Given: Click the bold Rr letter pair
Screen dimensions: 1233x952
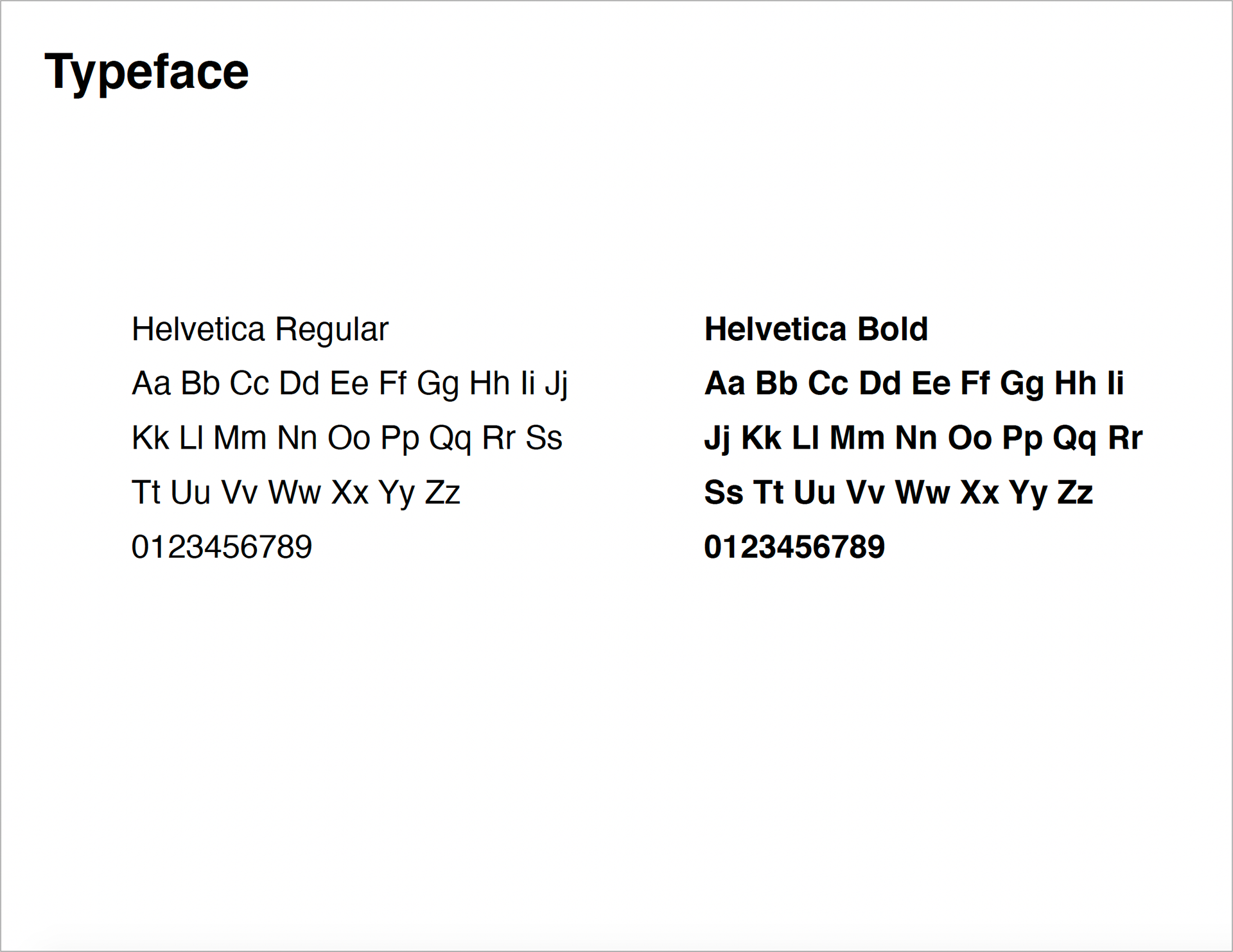Looking at the screenshot, I should pyautogui.click(x=1125, y=438).
